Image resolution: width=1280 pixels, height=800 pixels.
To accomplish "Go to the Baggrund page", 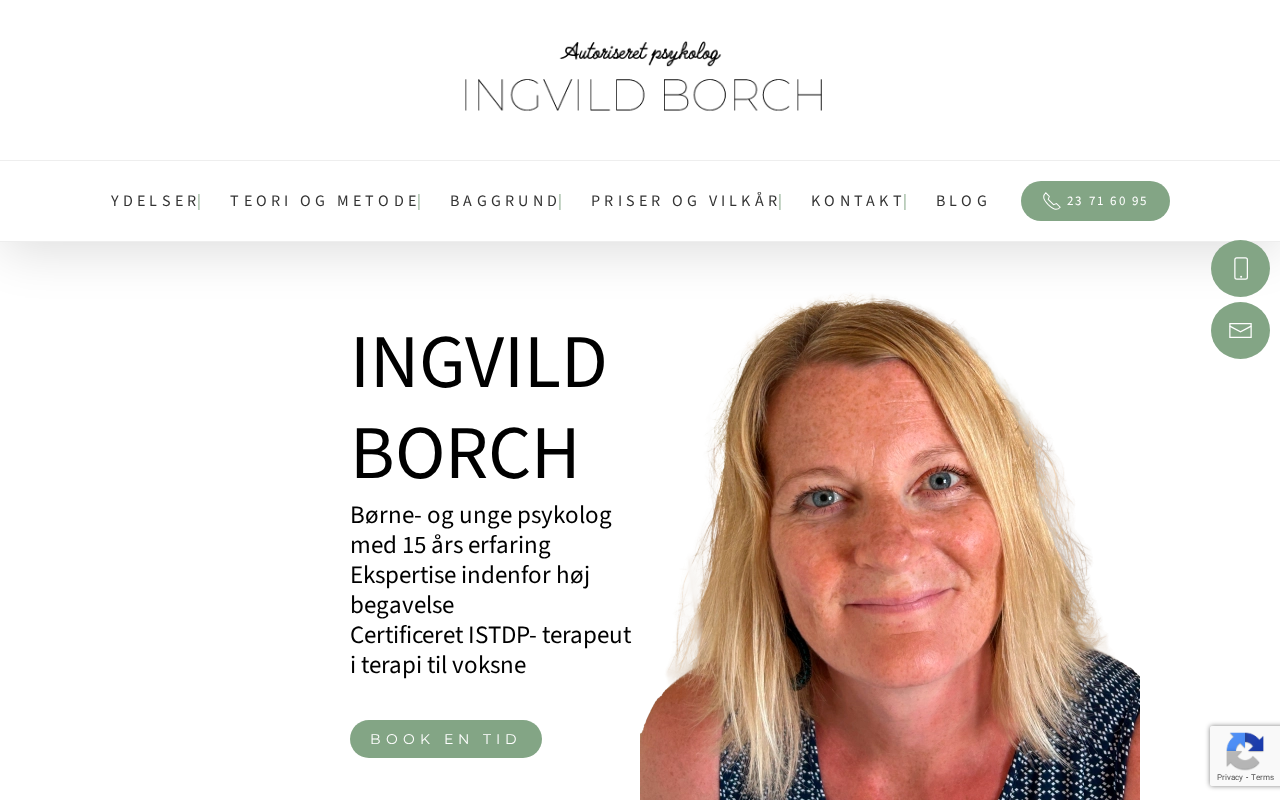I will click(505, 201).
